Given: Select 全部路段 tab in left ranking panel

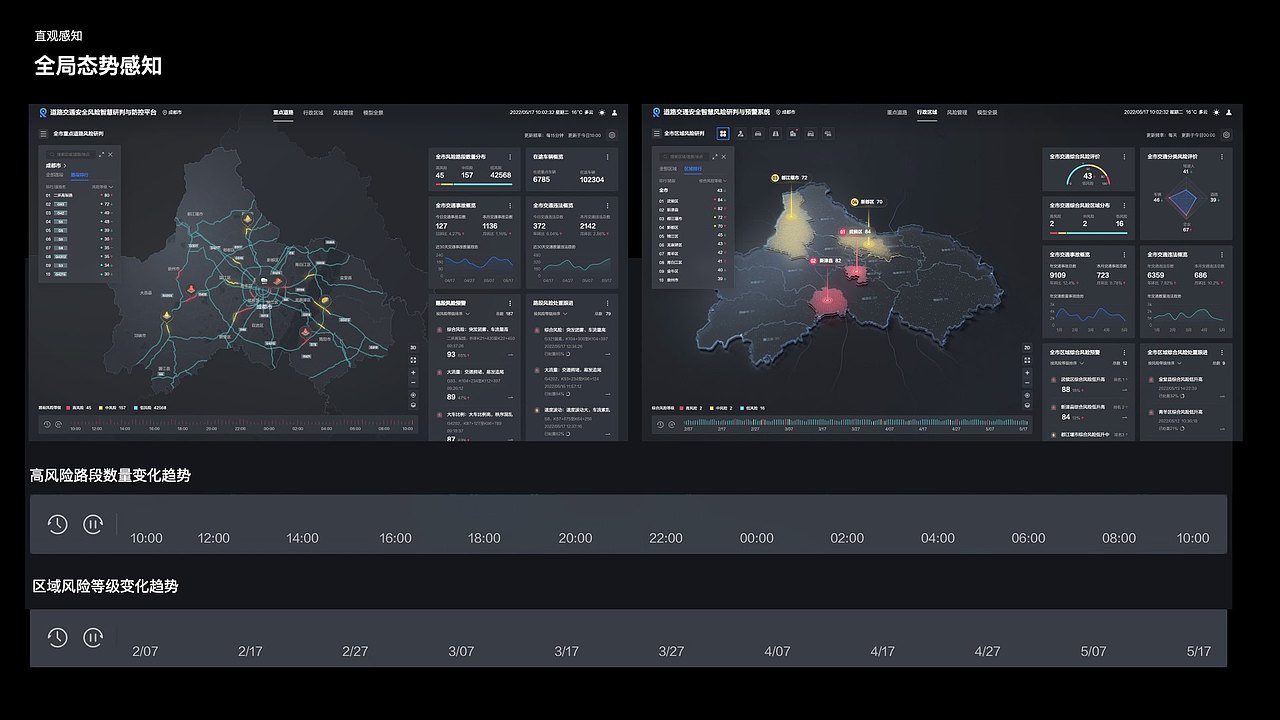Looking at the screenshot, I should coord(54,175).
